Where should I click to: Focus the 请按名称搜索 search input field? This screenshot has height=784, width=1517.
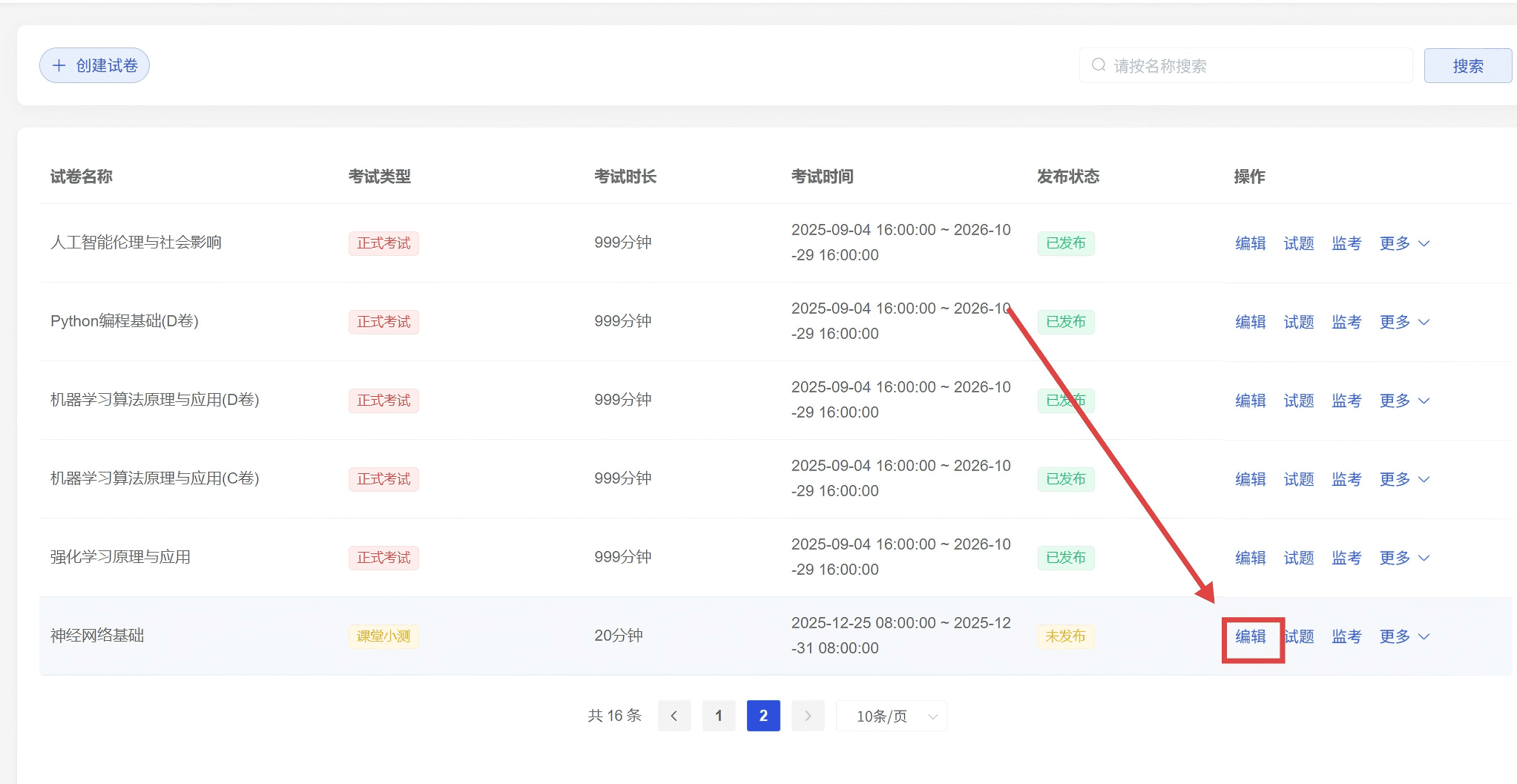click(1254, 66)
